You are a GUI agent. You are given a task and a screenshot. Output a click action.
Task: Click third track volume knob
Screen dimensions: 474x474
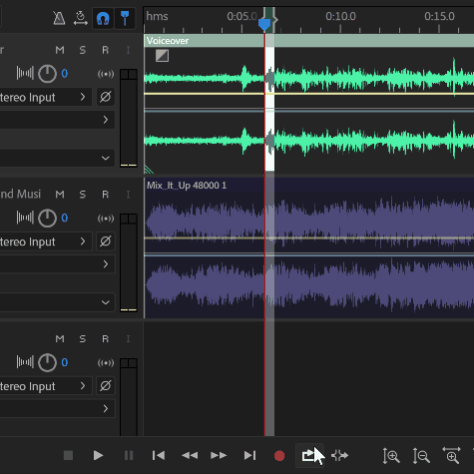(x=47, y=362)
